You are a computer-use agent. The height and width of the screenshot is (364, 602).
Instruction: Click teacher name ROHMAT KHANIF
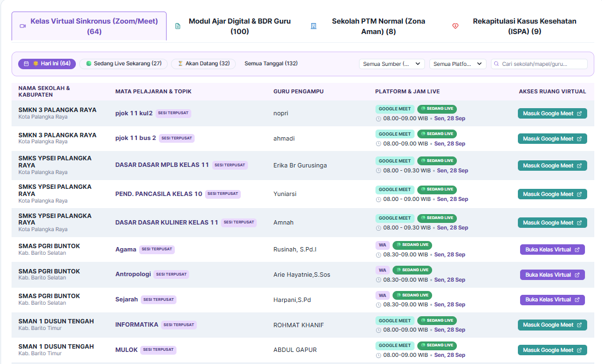pos(298,325)
